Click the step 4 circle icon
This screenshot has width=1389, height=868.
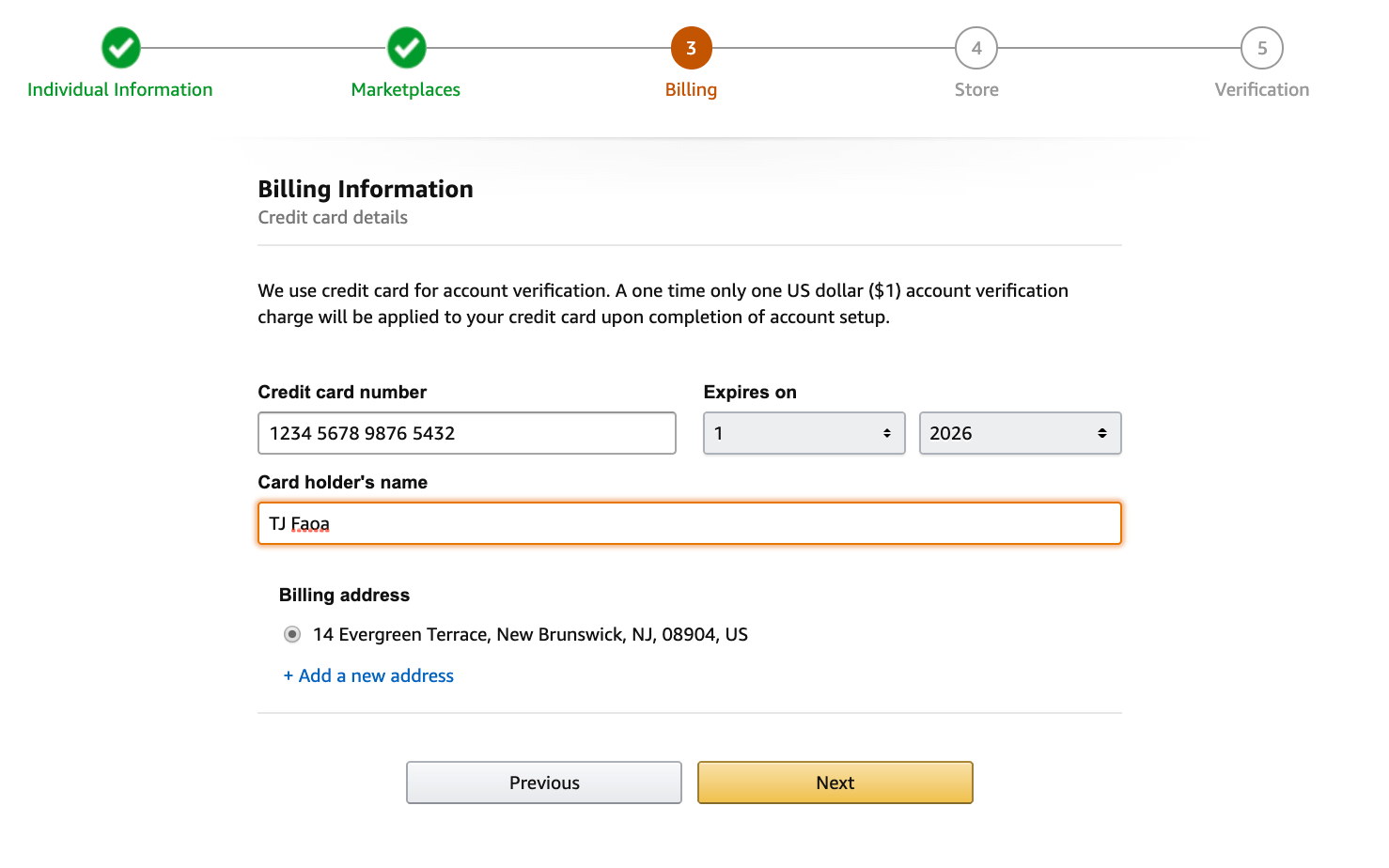tap(976, 48)
